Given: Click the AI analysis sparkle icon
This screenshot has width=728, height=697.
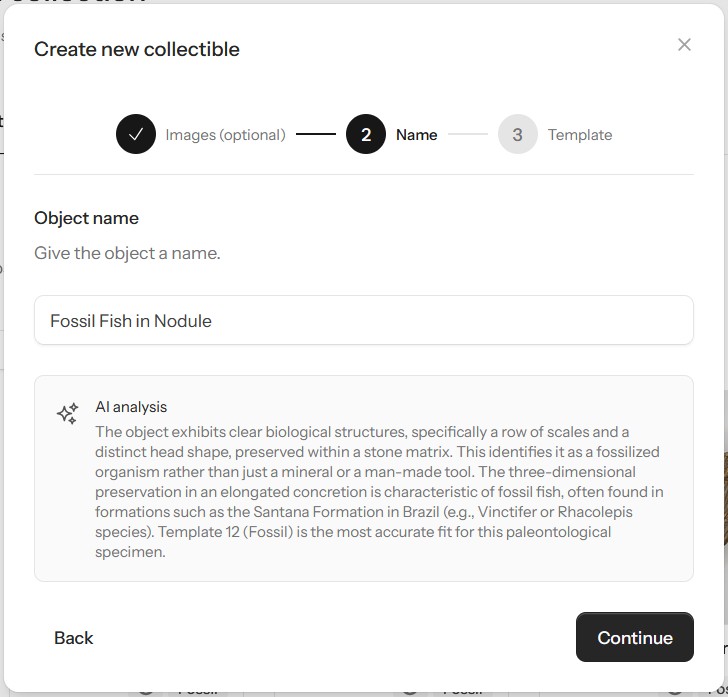Looking at the screenshot, I should click(68, 414).
